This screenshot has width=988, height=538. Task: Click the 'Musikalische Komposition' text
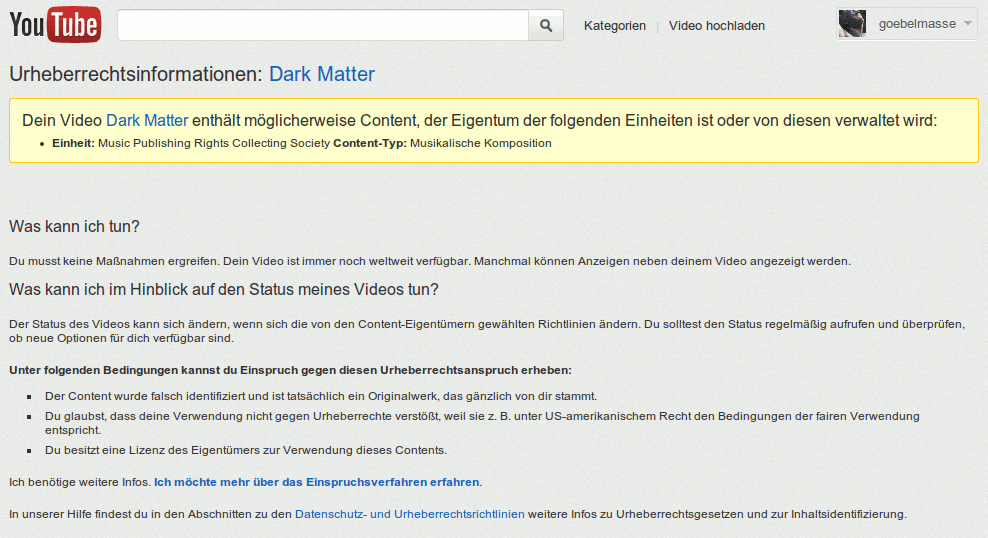(x=481, y=143)
